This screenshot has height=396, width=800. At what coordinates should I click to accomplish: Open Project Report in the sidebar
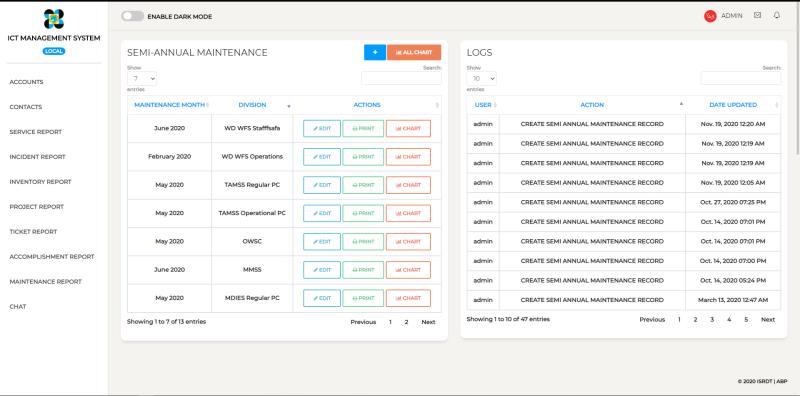[x=37, y=207]
